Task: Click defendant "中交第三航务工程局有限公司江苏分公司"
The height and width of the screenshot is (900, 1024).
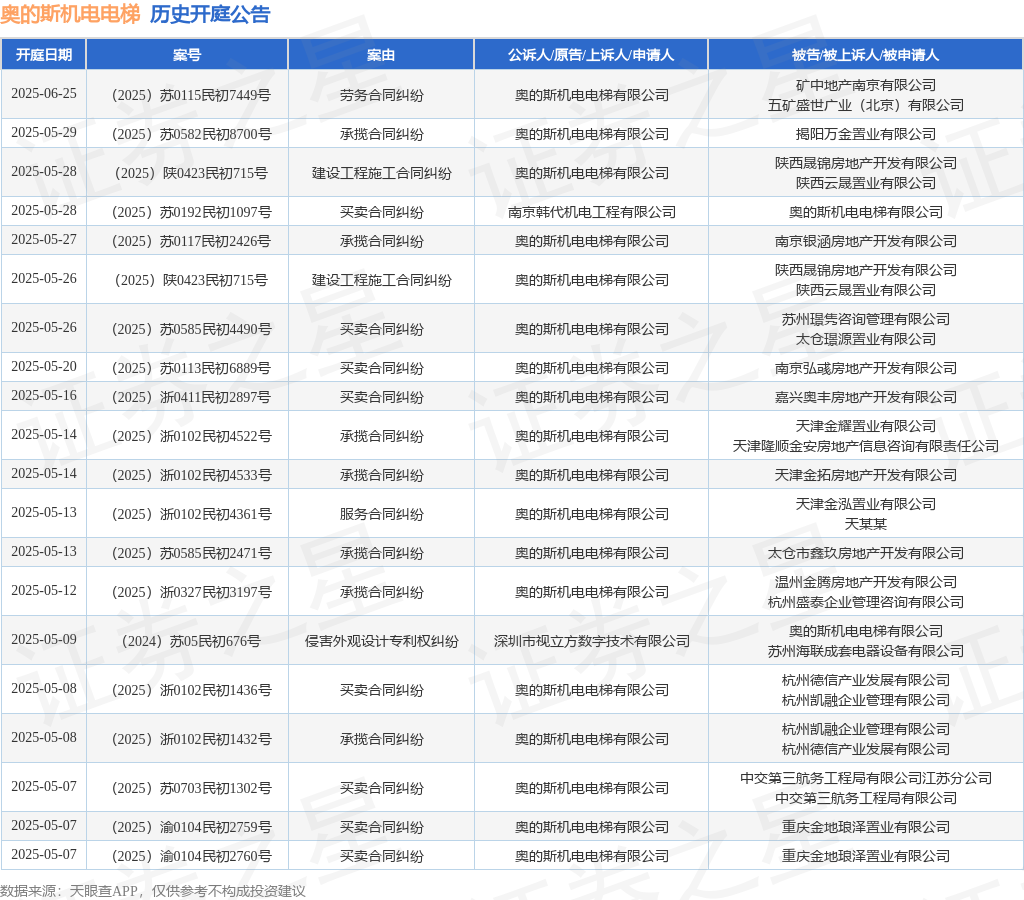Action: click(x=865, y=779)
